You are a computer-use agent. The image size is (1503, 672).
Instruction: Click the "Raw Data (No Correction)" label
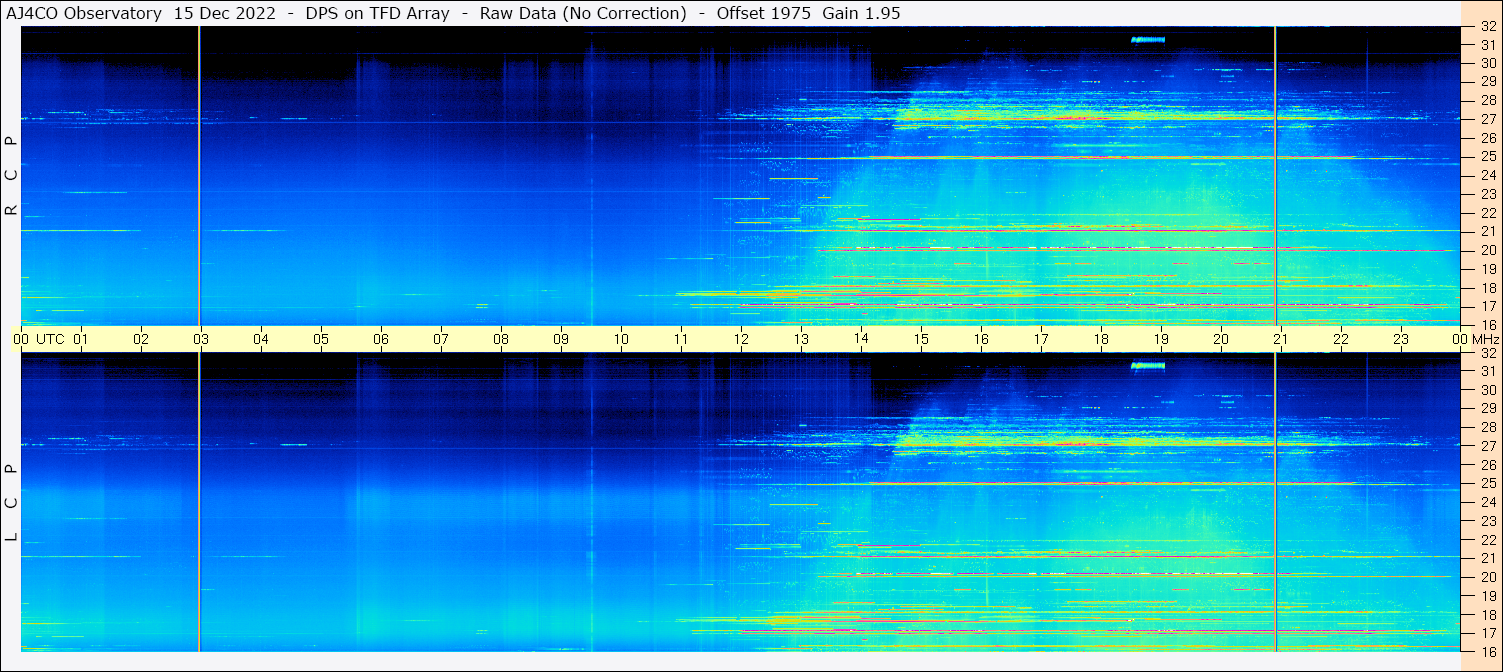click(x=583, y=13)
